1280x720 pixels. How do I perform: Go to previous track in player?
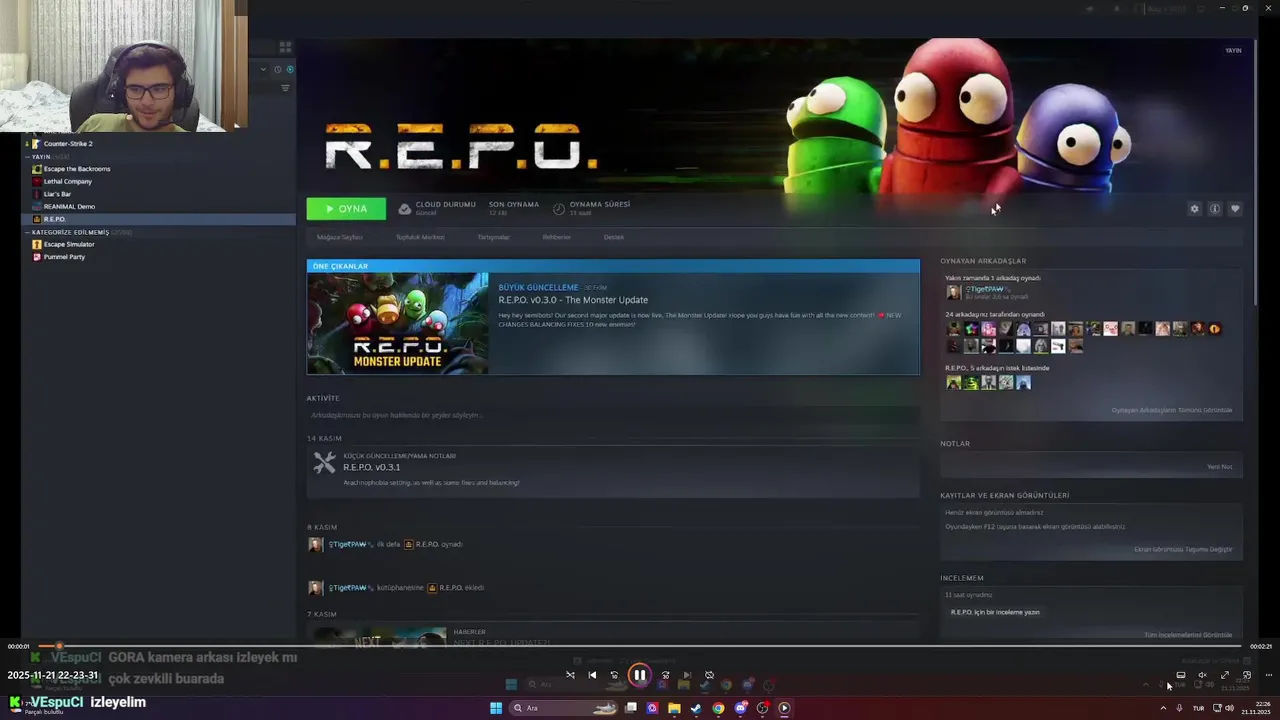(592, 675)
